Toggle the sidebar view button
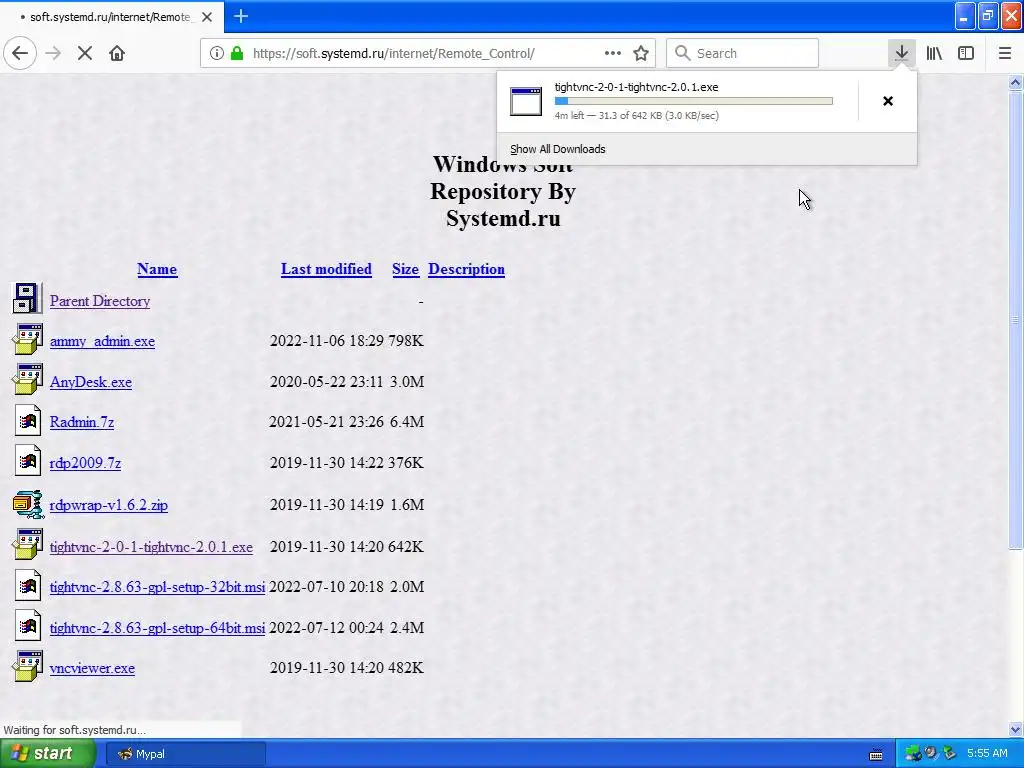The image size is (1024, 768). click(x=966, y=53)
